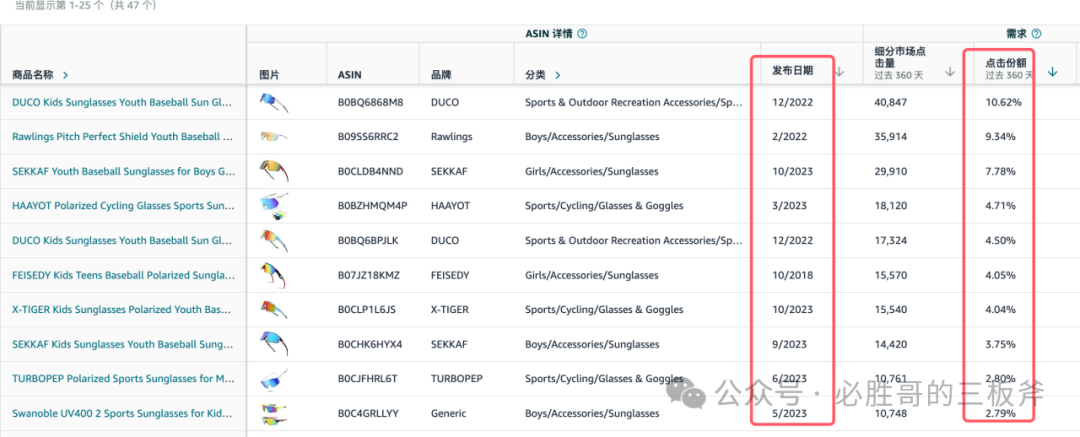Click the 商品名称 column header
This screenshot has width=1080, height=437.
tap(35, 75)
